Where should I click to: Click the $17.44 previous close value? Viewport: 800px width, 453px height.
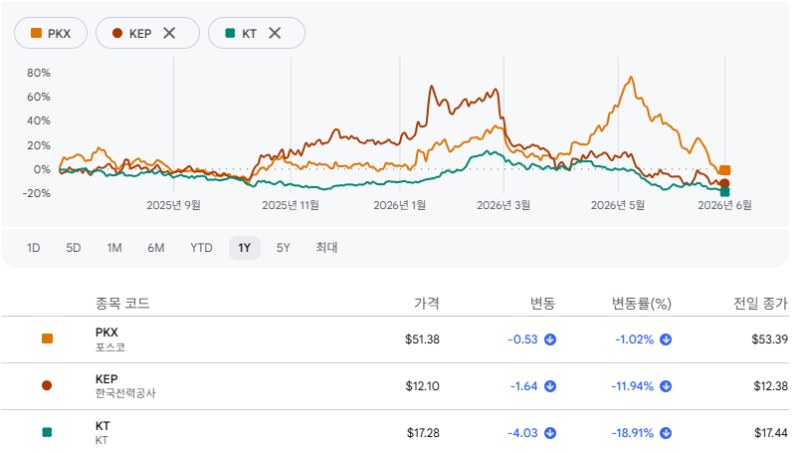pos(771,433)
